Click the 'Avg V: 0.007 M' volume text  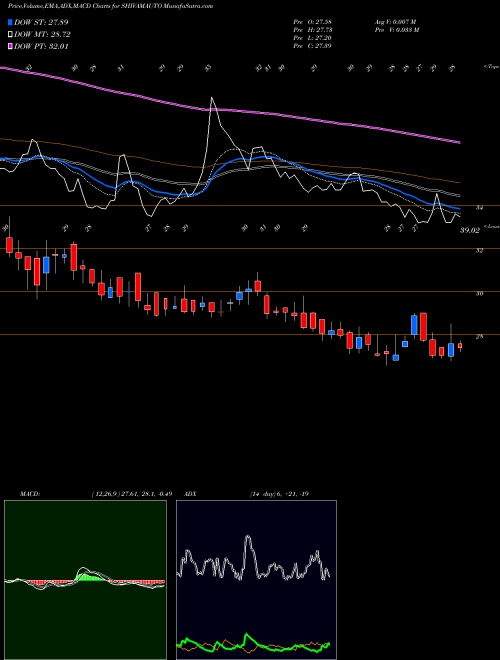[395, 21]
